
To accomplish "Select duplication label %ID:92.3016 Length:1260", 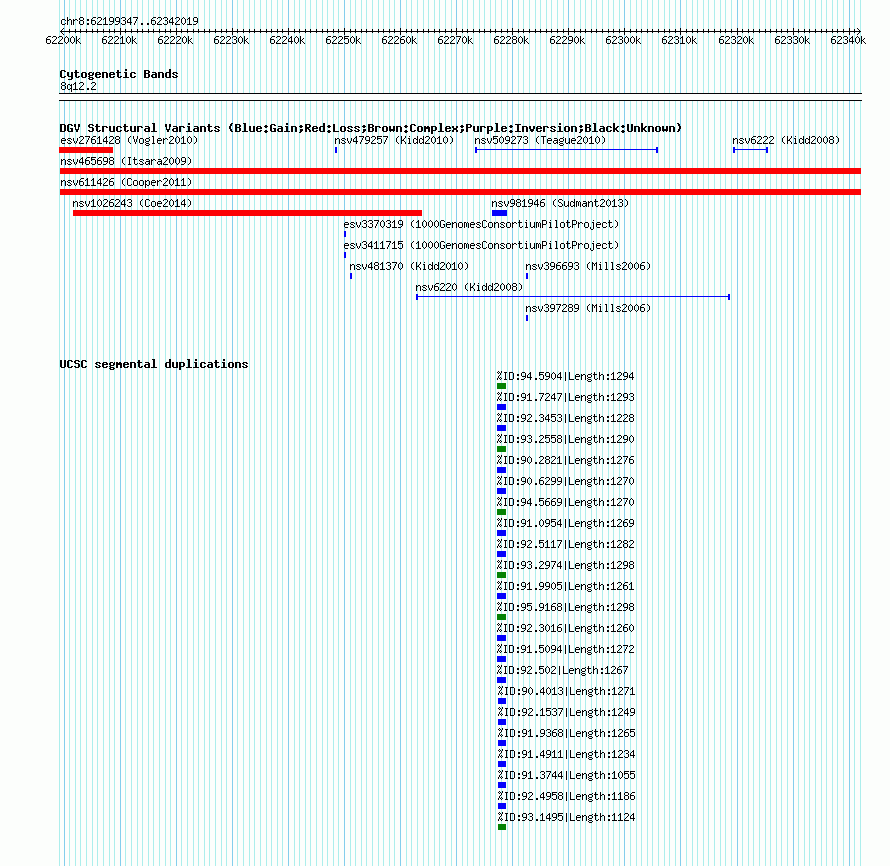I will click(x=565, y=628).
